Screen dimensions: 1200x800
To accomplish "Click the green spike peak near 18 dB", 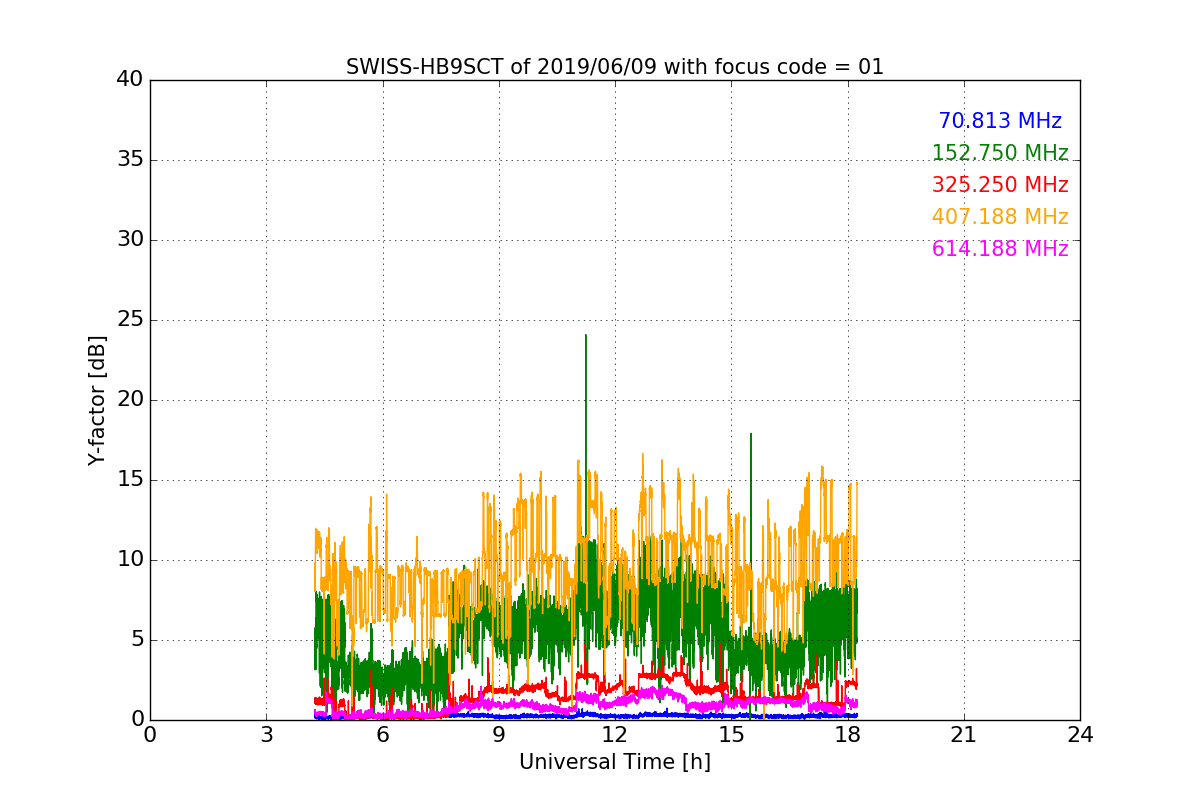I will (751, 434).
